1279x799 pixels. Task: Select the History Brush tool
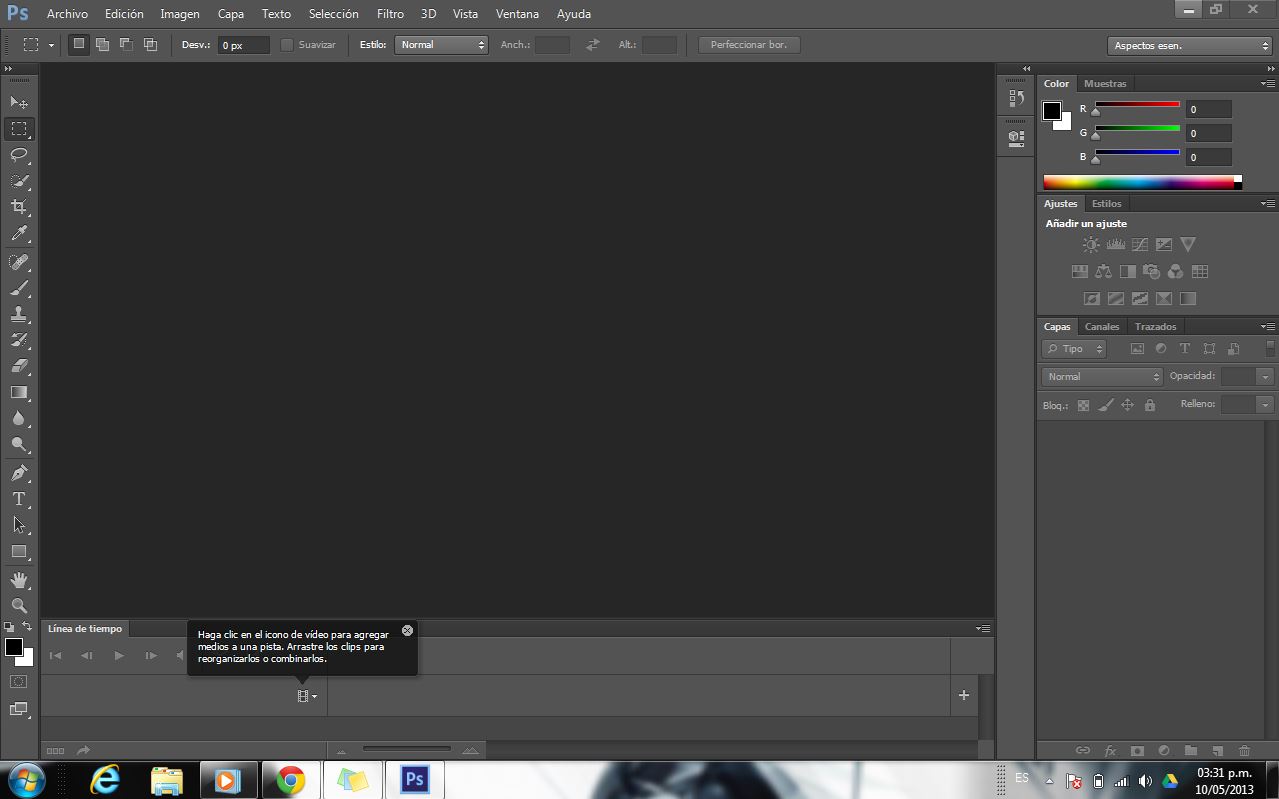[19, 340]
